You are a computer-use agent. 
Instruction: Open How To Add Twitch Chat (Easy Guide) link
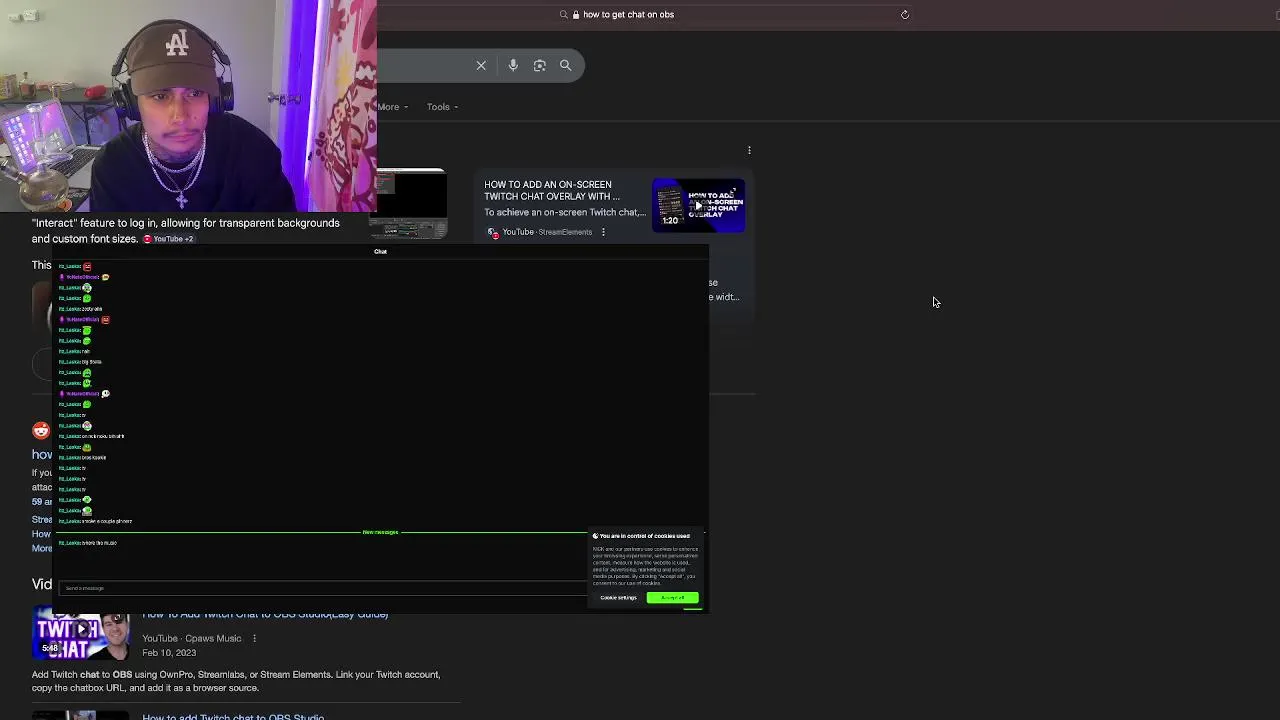point(265,614)
